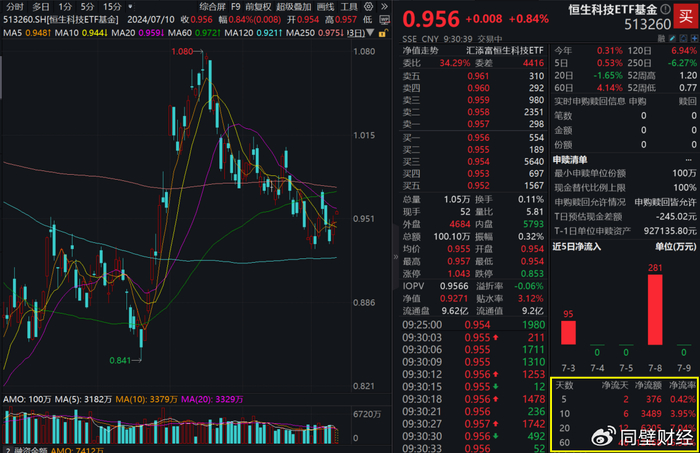
Task: Click trade tick at 09:25:00
Action: [473, 325]
